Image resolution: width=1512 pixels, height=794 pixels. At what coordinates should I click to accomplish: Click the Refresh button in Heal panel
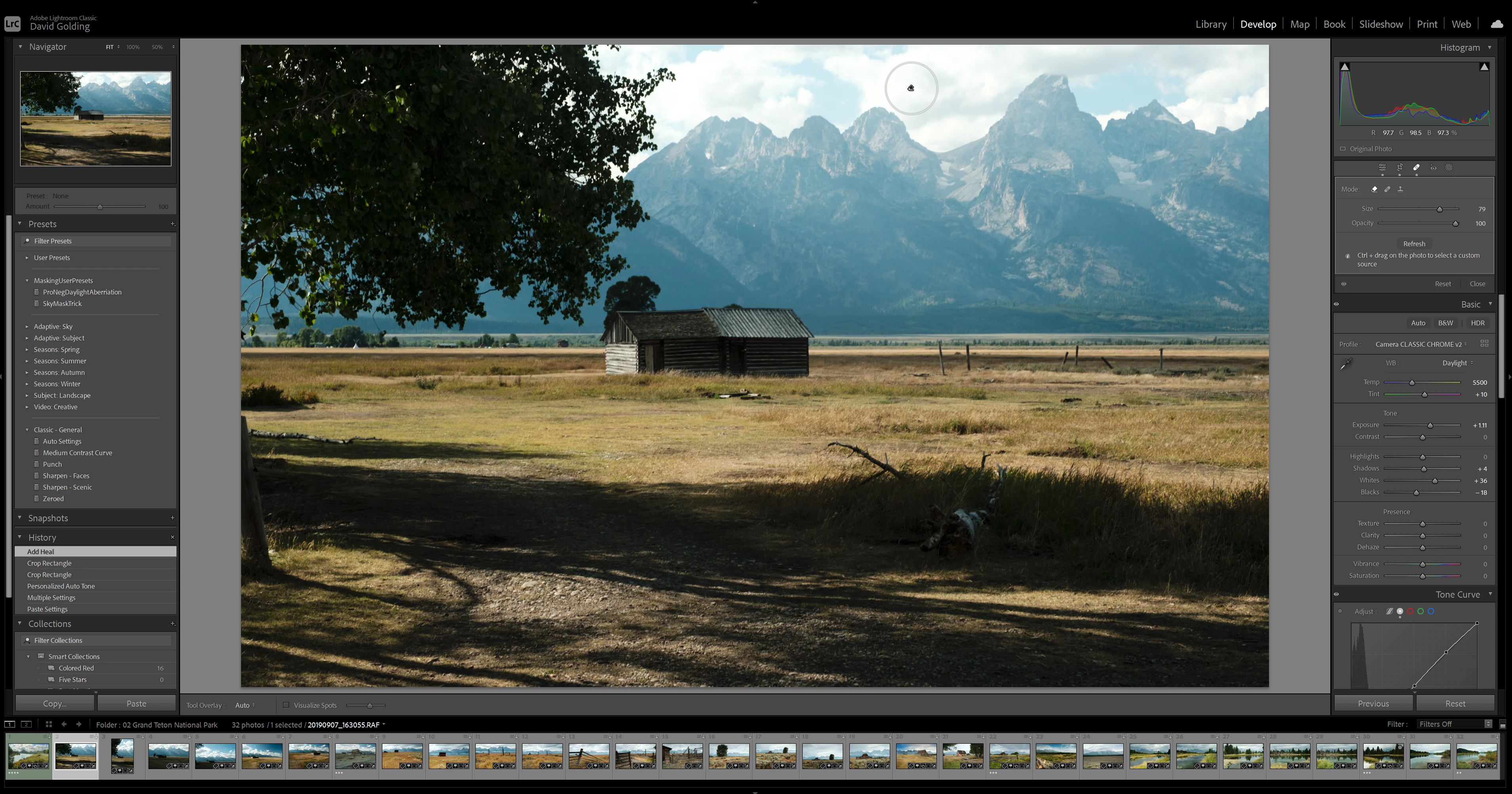coord(1414,243)
